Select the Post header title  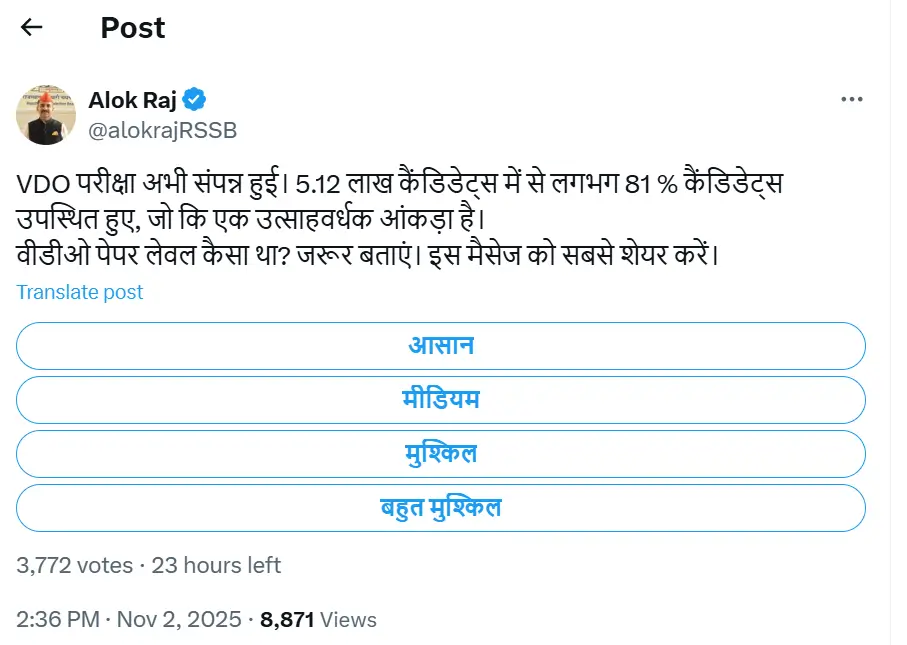point(131,28)
